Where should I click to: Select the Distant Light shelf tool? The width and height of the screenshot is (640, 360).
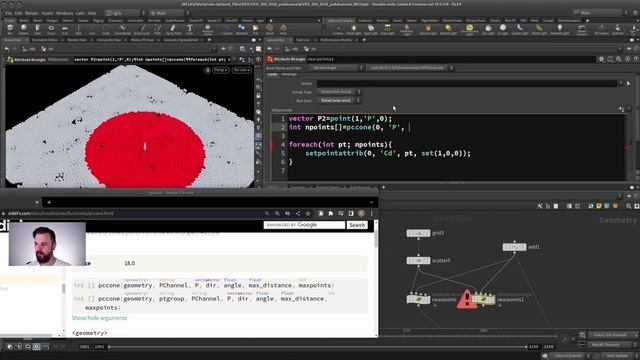click(x=448, y=29)
